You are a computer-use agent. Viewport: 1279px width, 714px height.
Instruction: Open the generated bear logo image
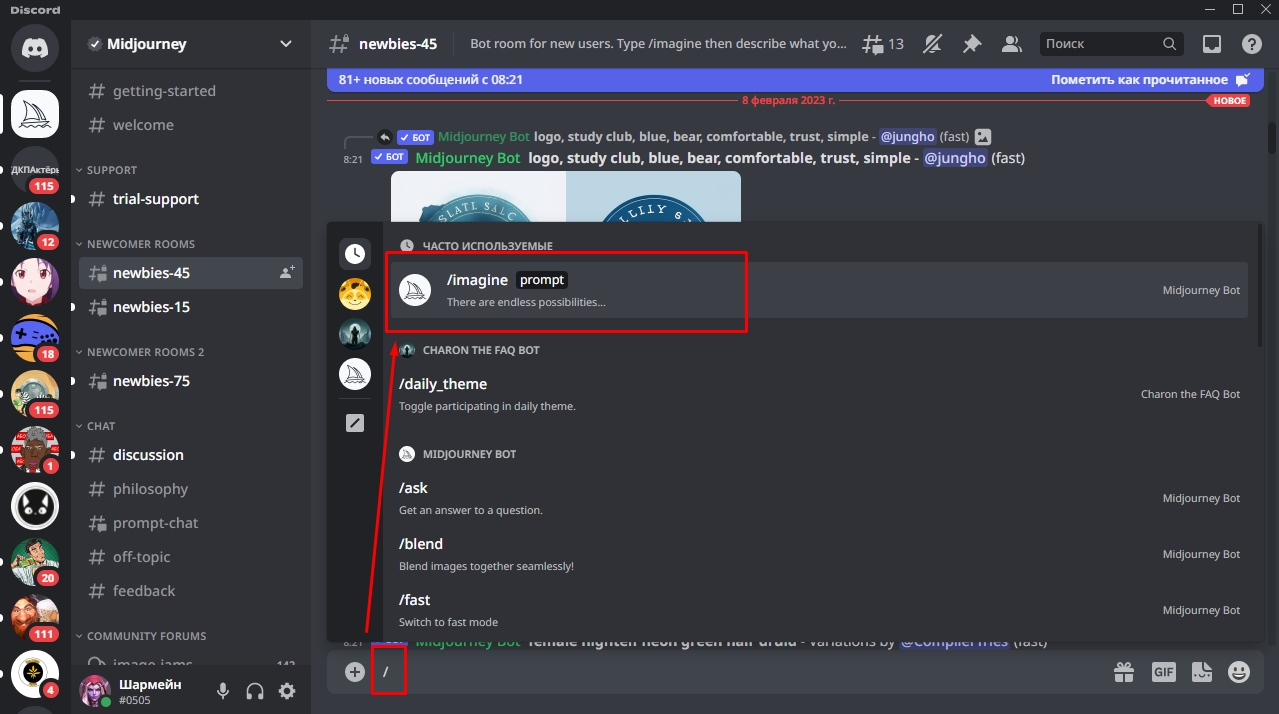[565, 196]
